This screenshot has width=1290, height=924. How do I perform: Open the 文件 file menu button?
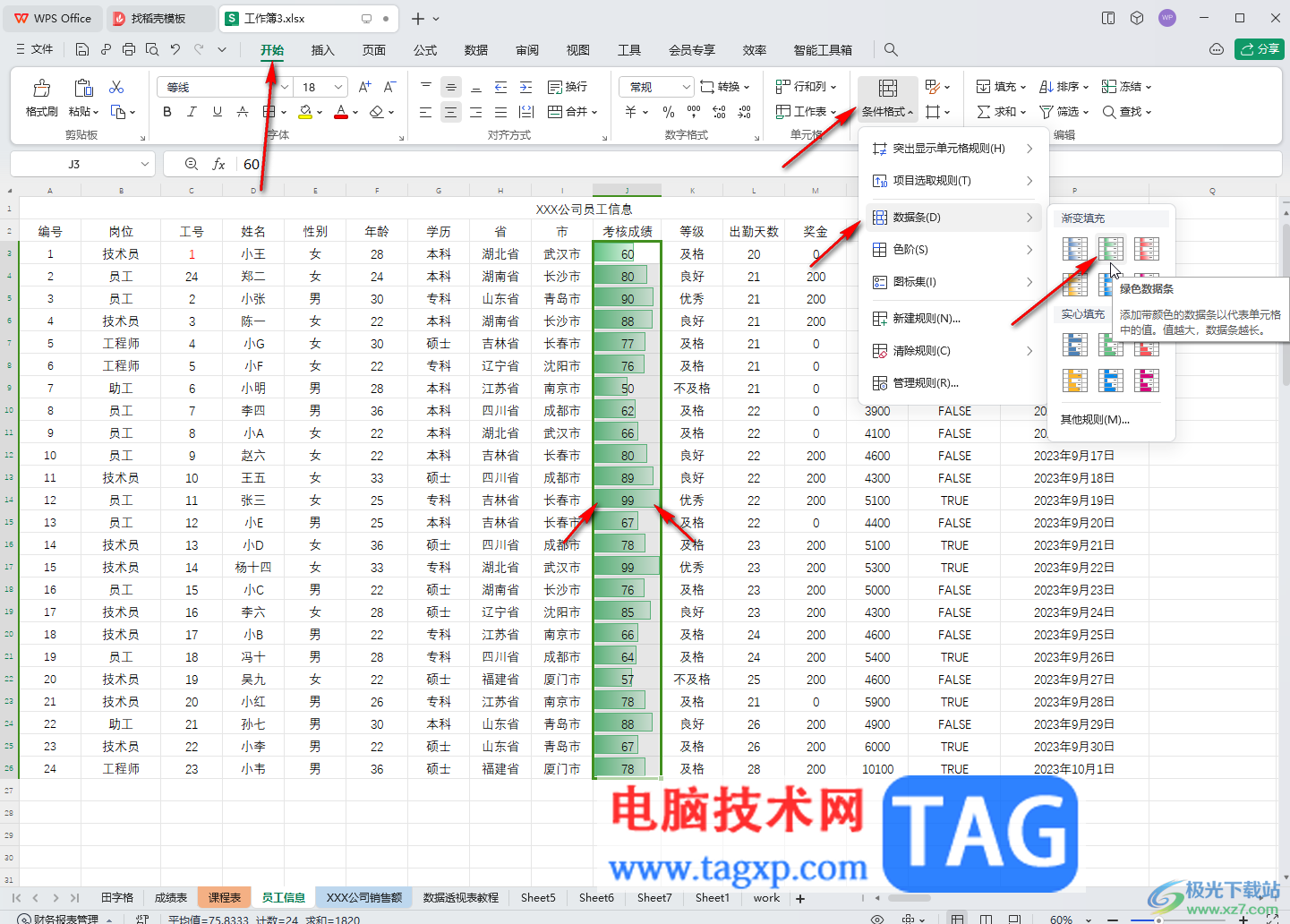click(x=35, y=49)
